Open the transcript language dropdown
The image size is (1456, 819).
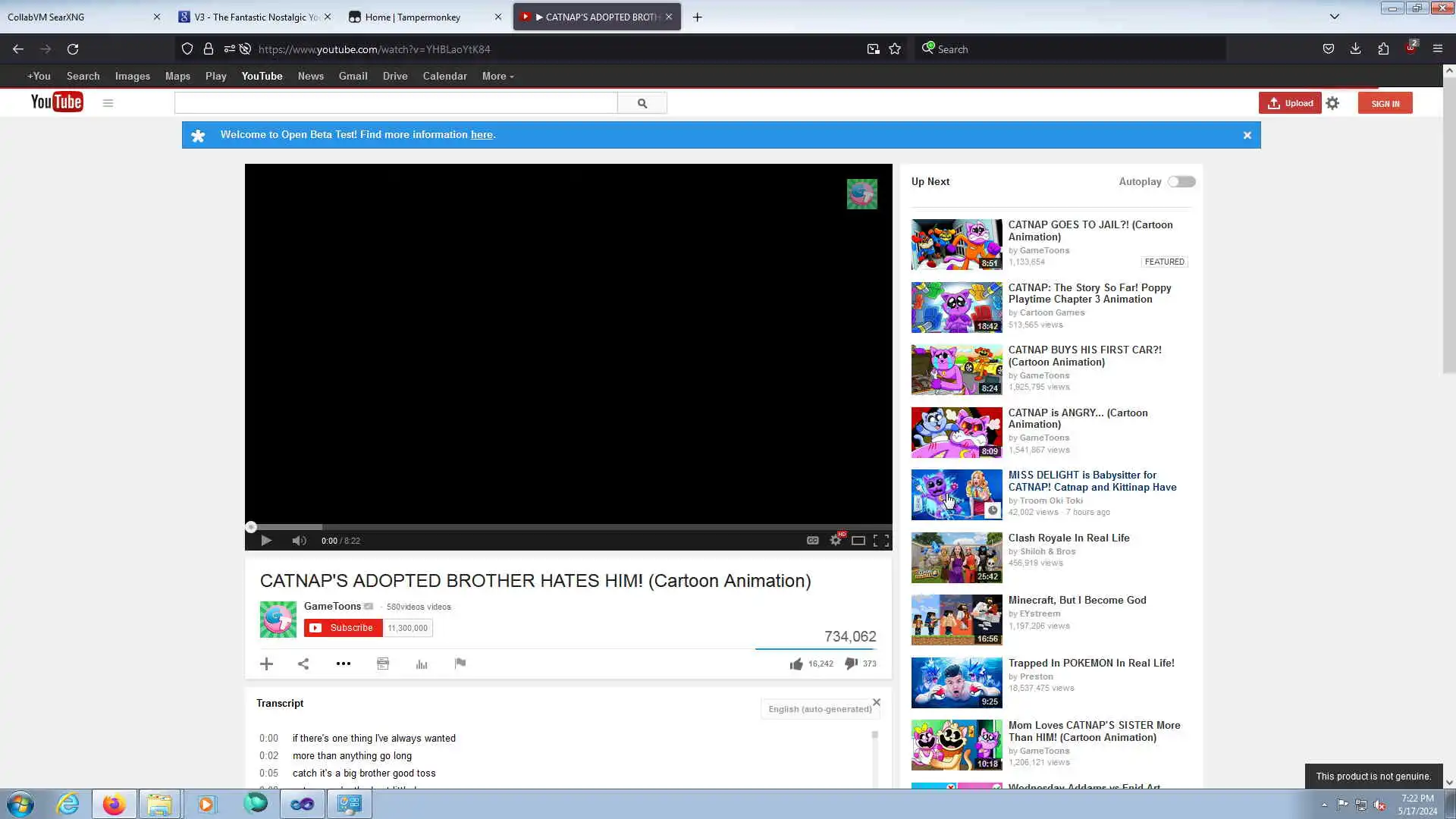click(819, 709)
